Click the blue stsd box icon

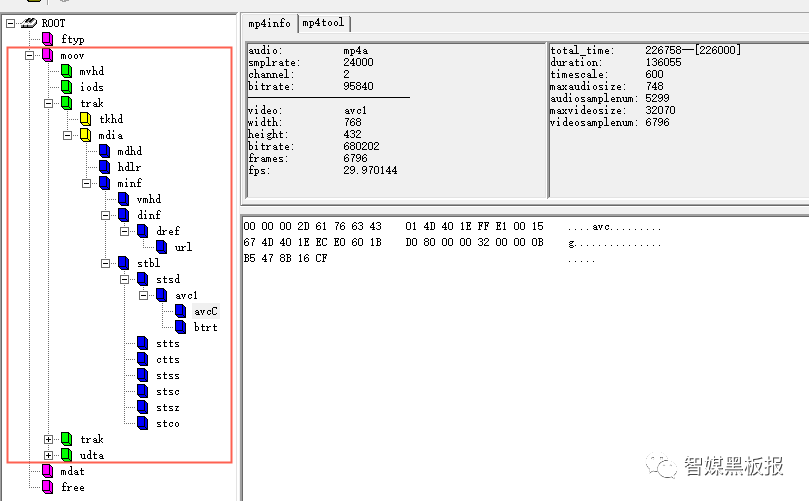143,279
